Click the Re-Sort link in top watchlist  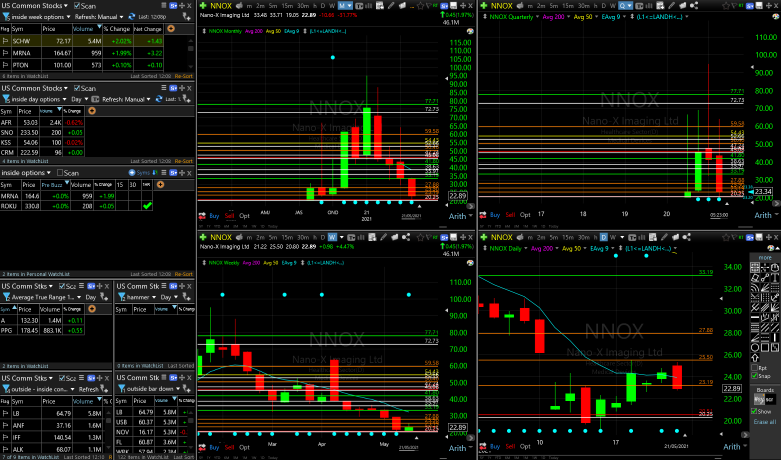pyautogui.click(x=183, y=76)
